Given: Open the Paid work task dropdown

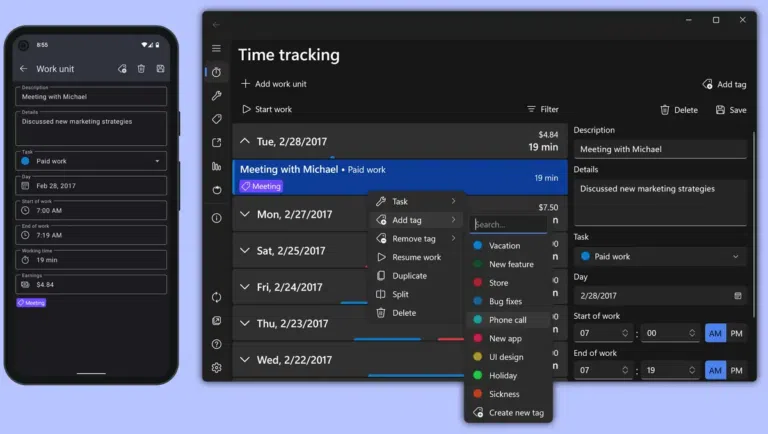Looking at the screenshot, I should (x=660, y=256).
